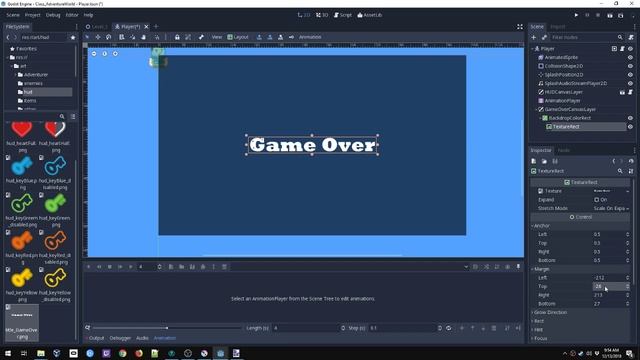
Task: Click the play project button
Action: click(x=576, y=15)
